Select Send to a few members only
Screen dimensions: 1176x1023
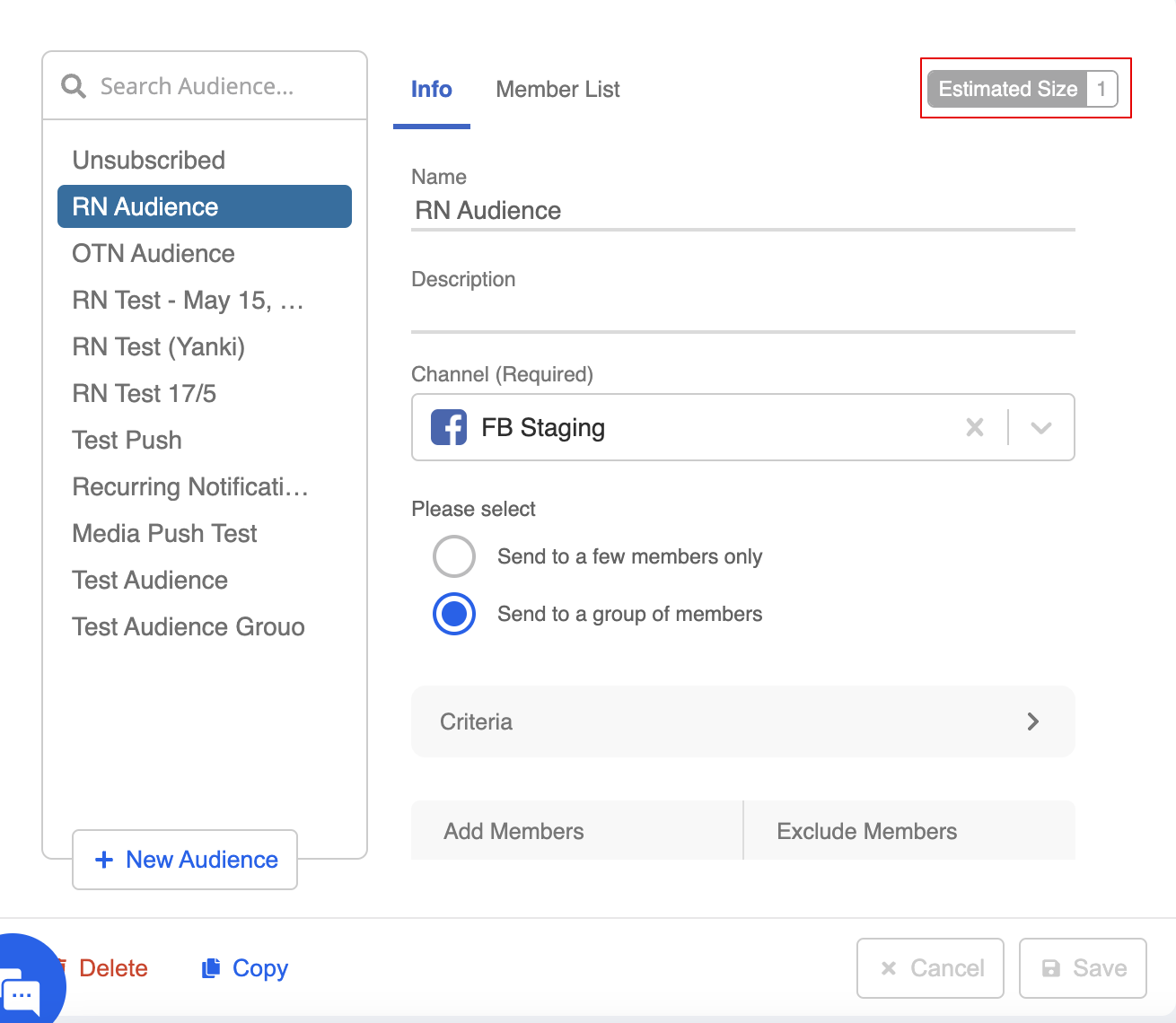tap(454, 556)
